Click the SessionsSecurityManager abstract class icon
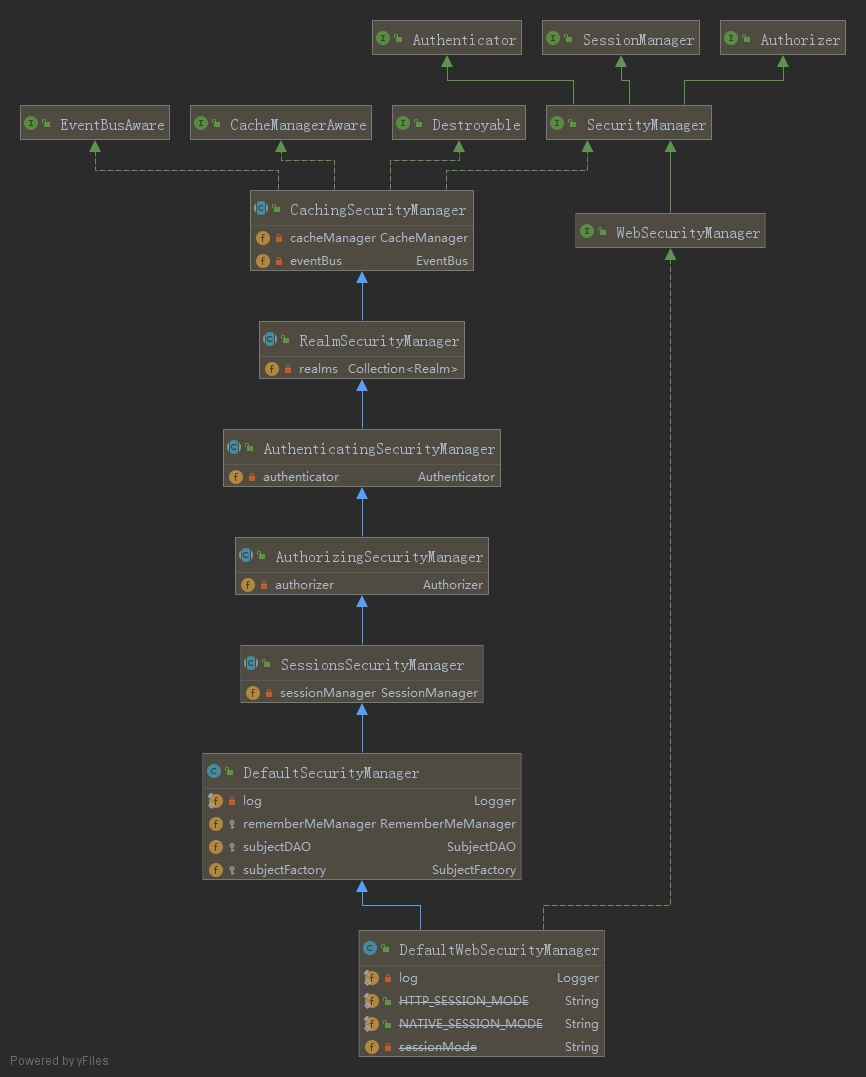The width and height of the screenshot is (866, 1077). pyautogui.click(x=251, y=663)
